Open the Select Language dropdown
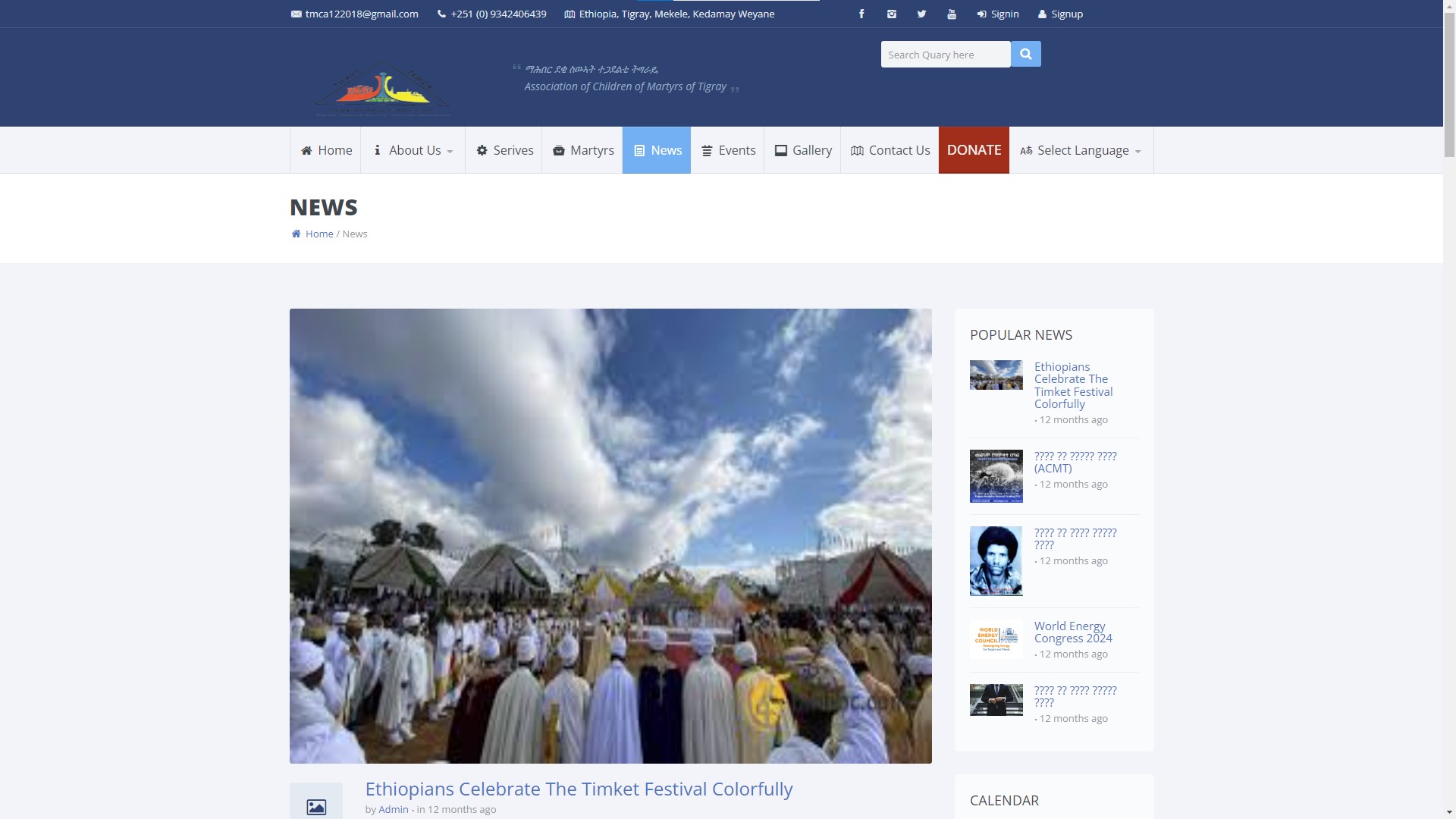The width and height of the screenshot is (1456, 819). [x=1081, y=150]
